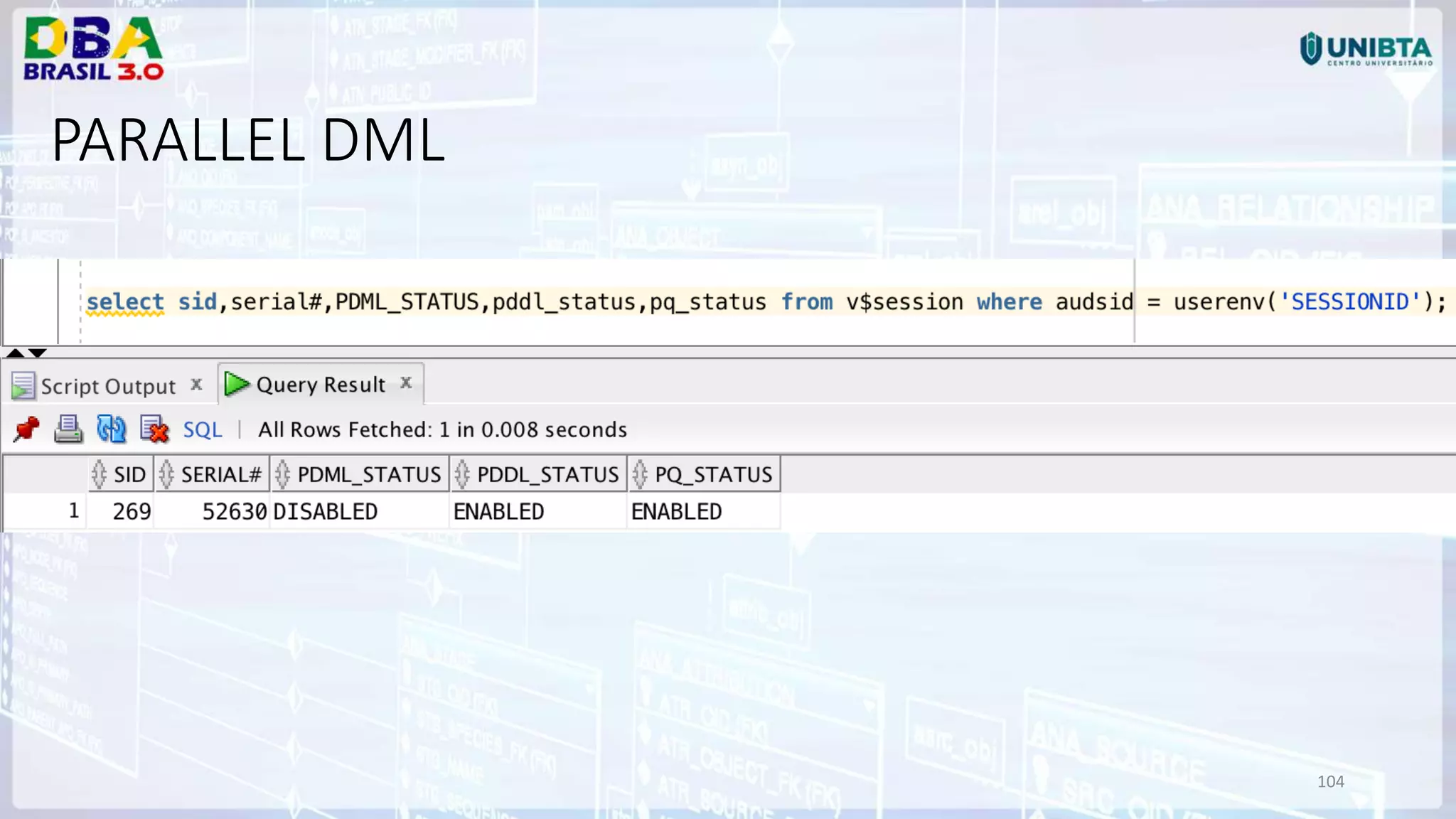Click the PDML_STATUS column sort icon
Image resolution: width=1456 pixels, height=819 pixels.
click(x=282, y=474)
